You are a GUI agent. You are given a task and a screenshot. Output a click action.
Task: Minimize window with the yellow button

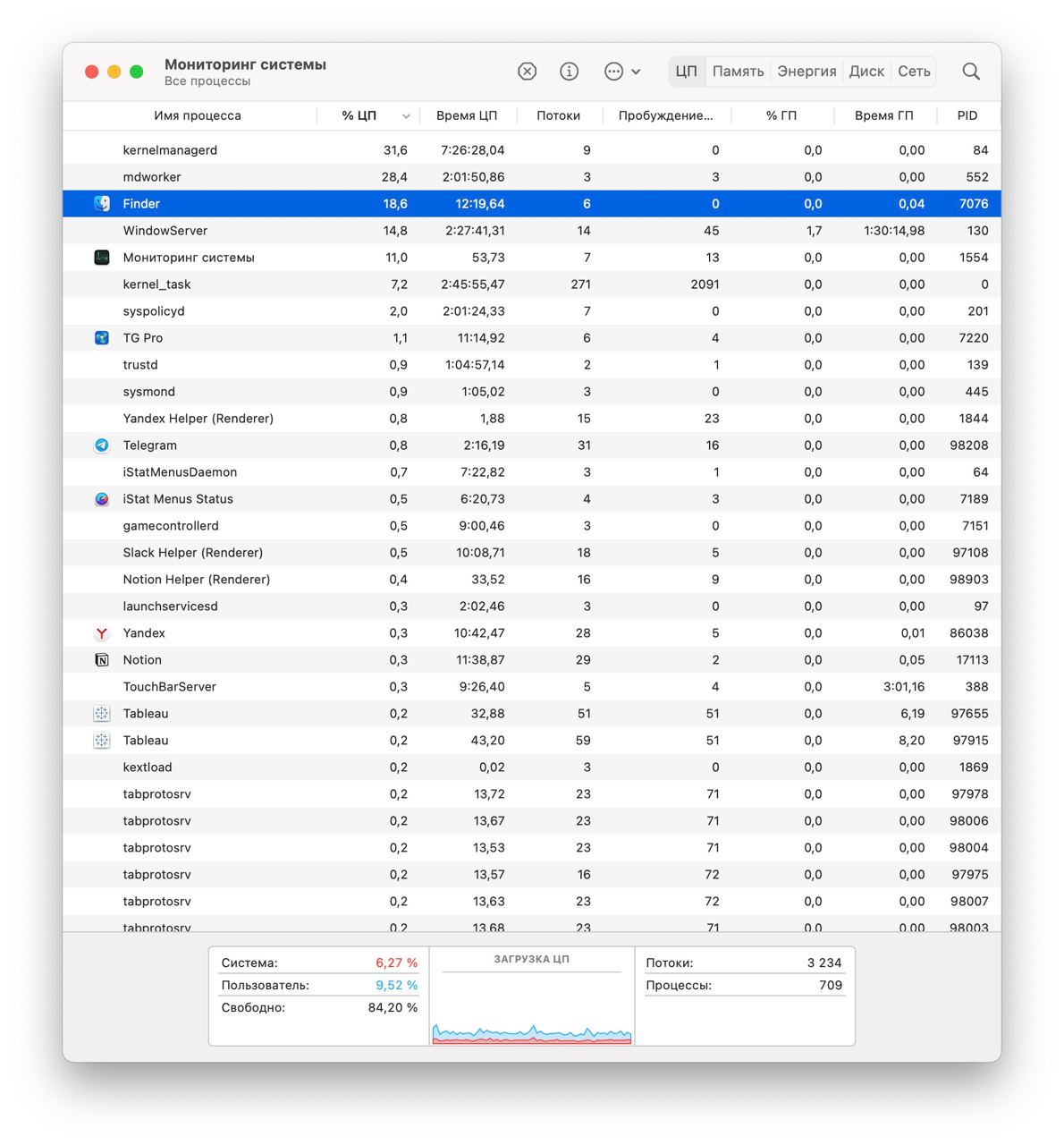[114, 72]
